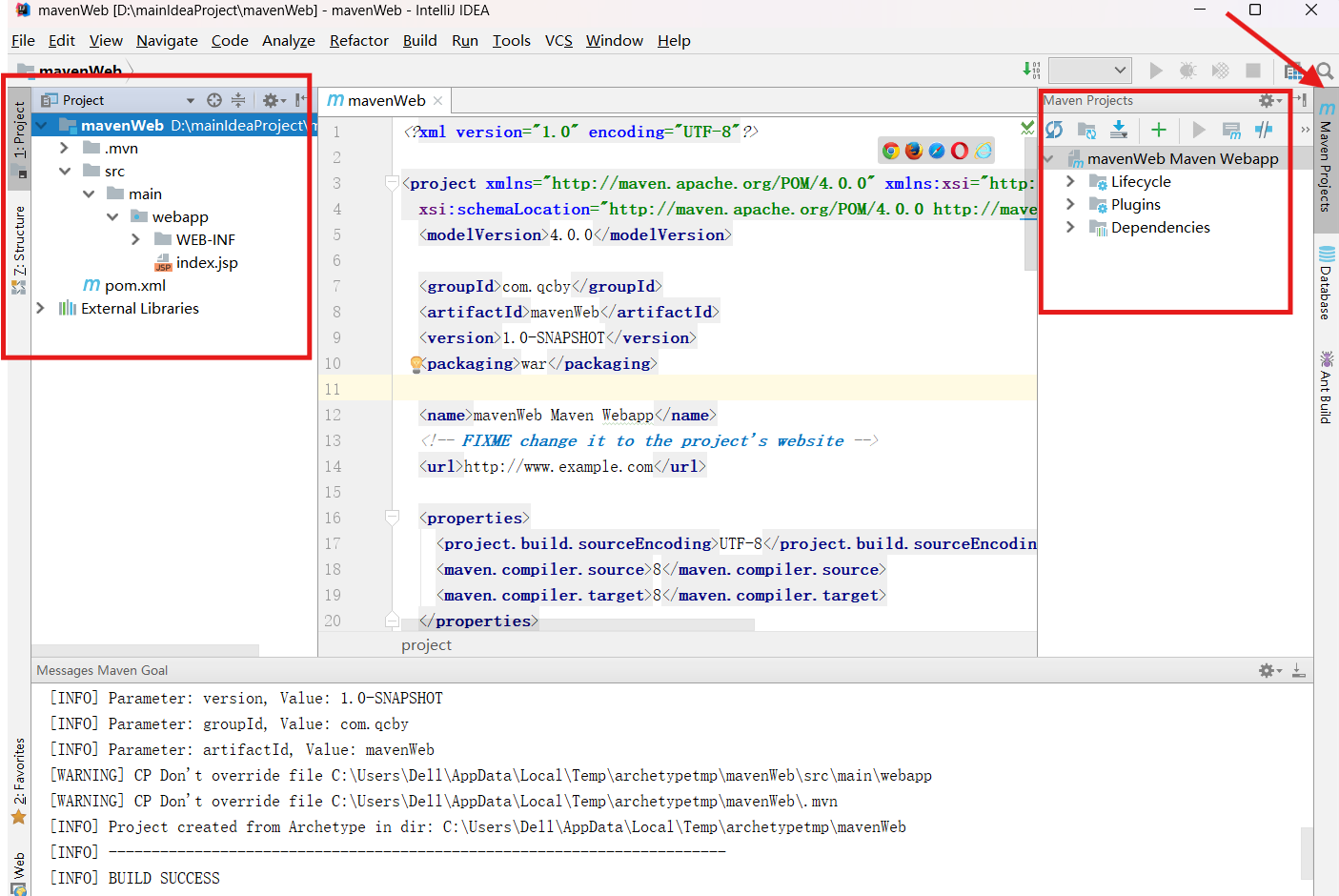Open page in Safari browser icon
The width and height of the screenshot is (1339, 896).
tap(937, 151)
